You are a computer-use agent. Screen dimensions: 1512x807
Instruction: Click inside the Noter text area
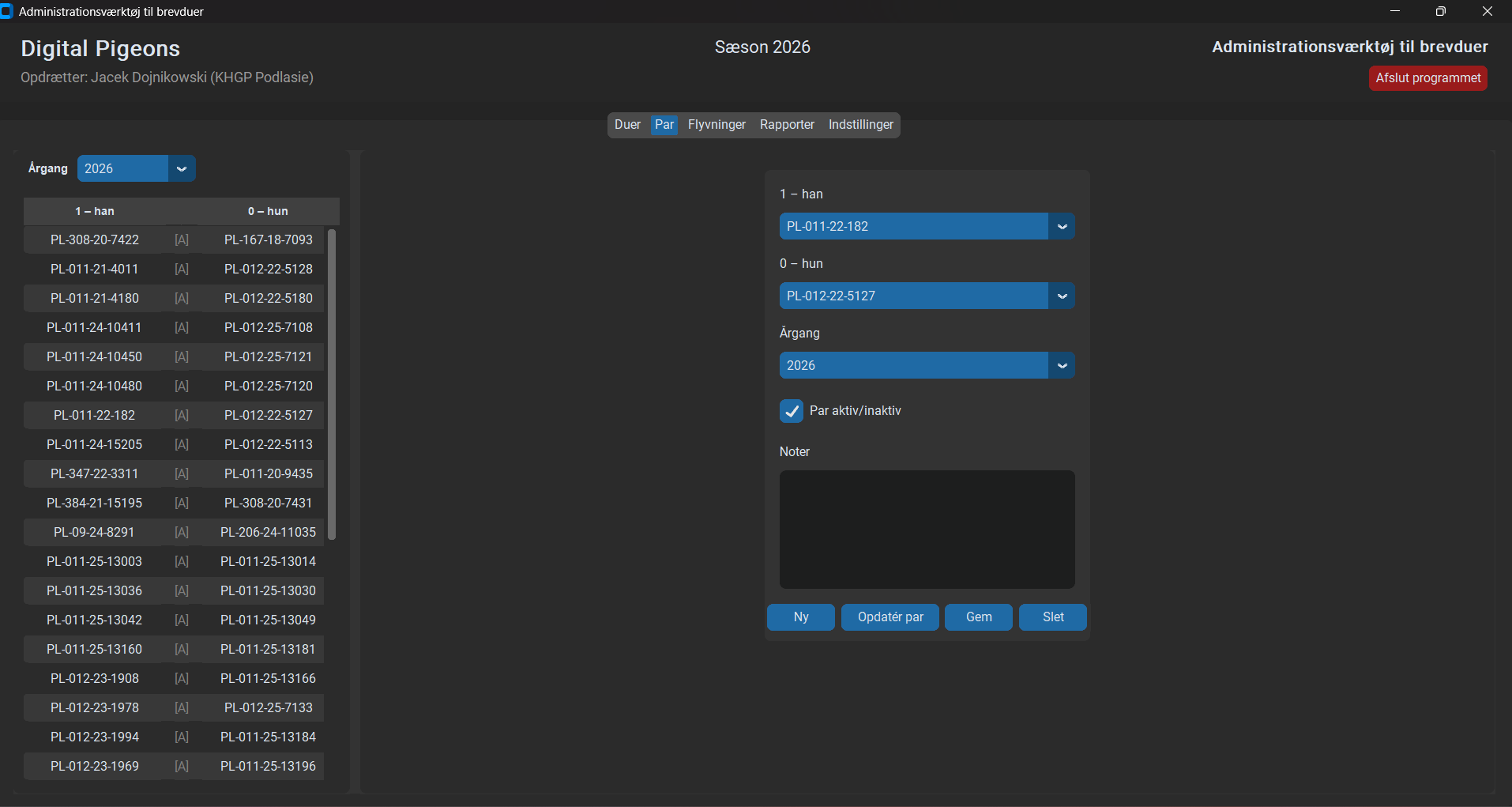tap(927, 530)
